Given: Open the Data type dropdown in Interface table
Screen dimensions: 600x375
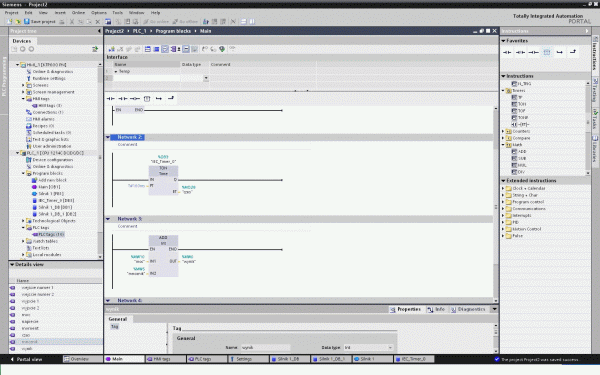Looking at the screenshot, I should pos(206,78).
